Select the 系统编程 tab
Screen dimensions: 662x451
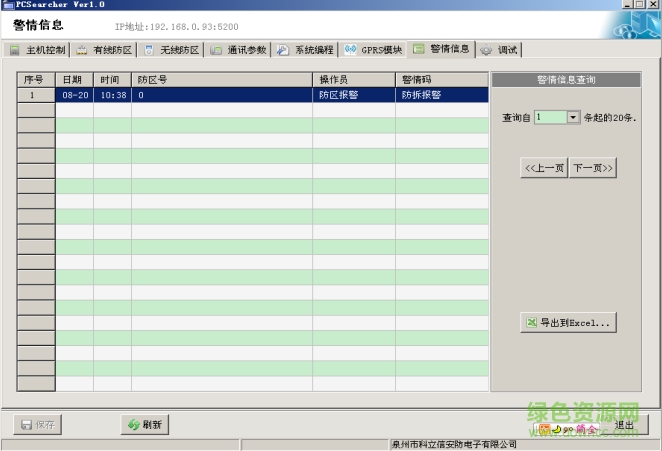305,50
